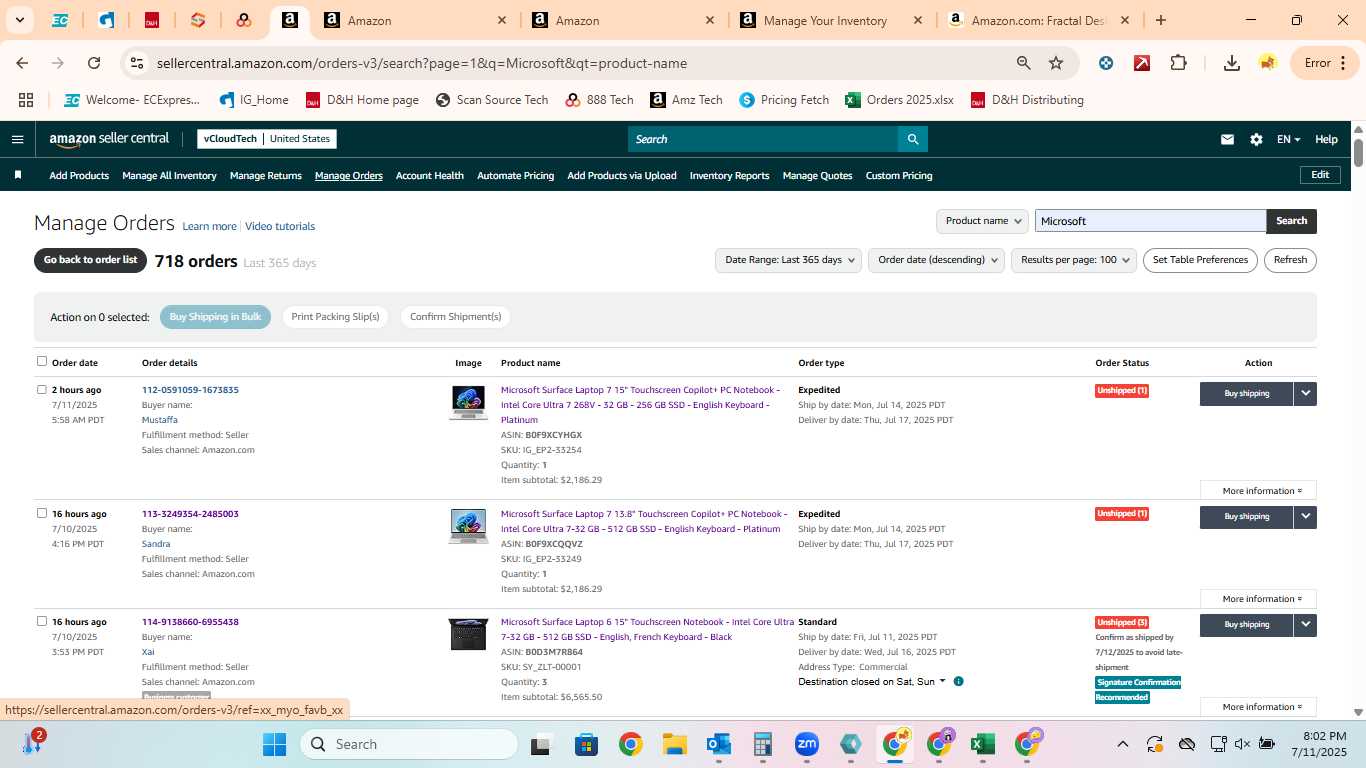Open the Order date (descending) sort dropdown
1366x768 pixels.
pyautogui.click(x=936, y=260)
